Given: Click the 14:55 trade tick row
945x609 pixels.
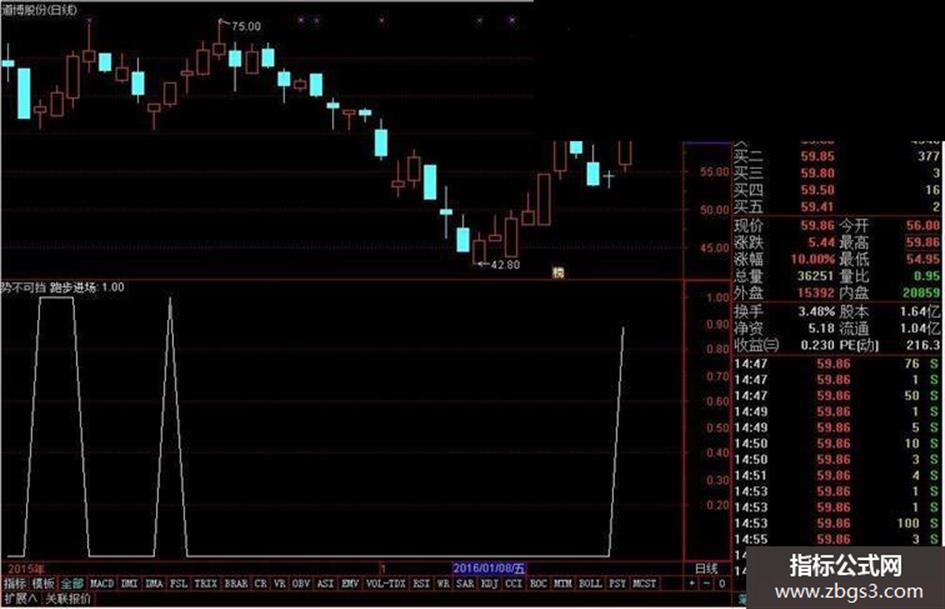Looking at the screenshot, I should click(x=838, y=540).
